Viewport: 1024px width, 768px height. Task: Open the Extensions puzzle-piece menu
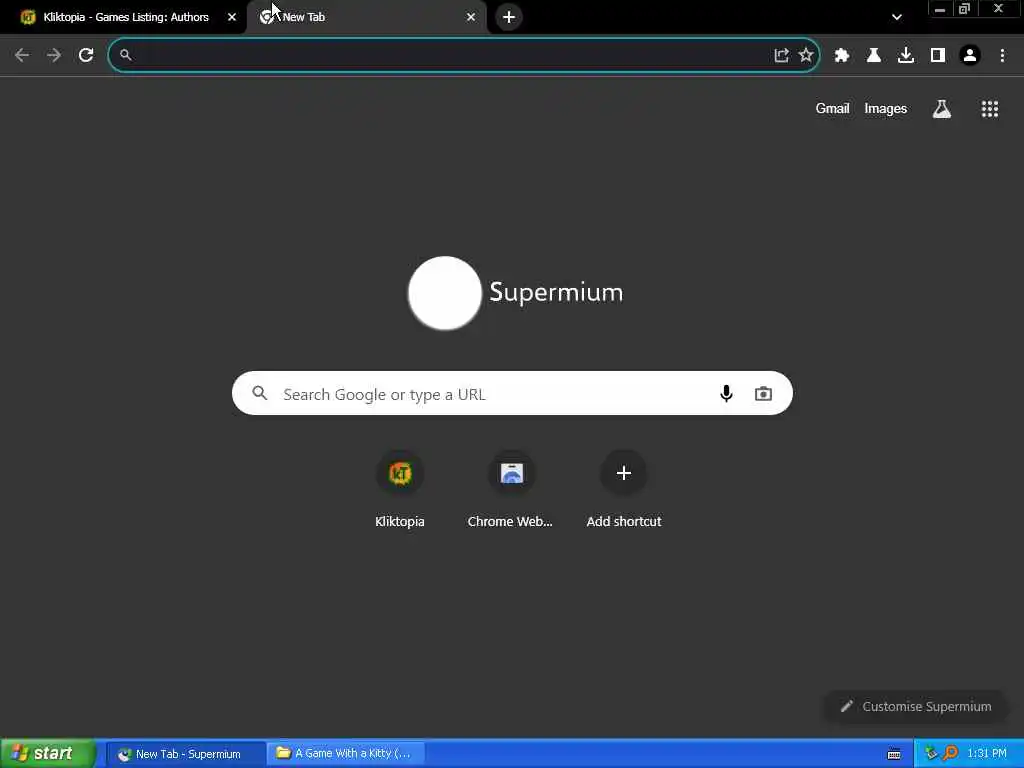pos(842,56)
